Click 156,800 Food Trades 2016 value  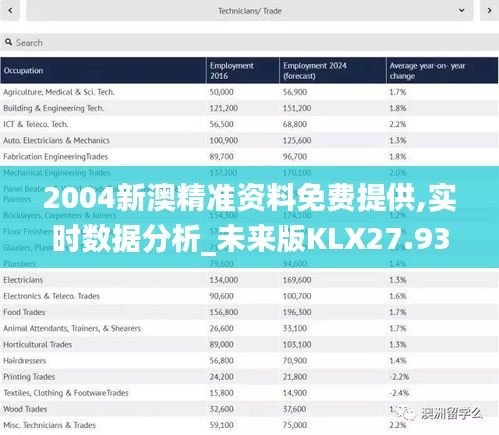click(224, 312)
